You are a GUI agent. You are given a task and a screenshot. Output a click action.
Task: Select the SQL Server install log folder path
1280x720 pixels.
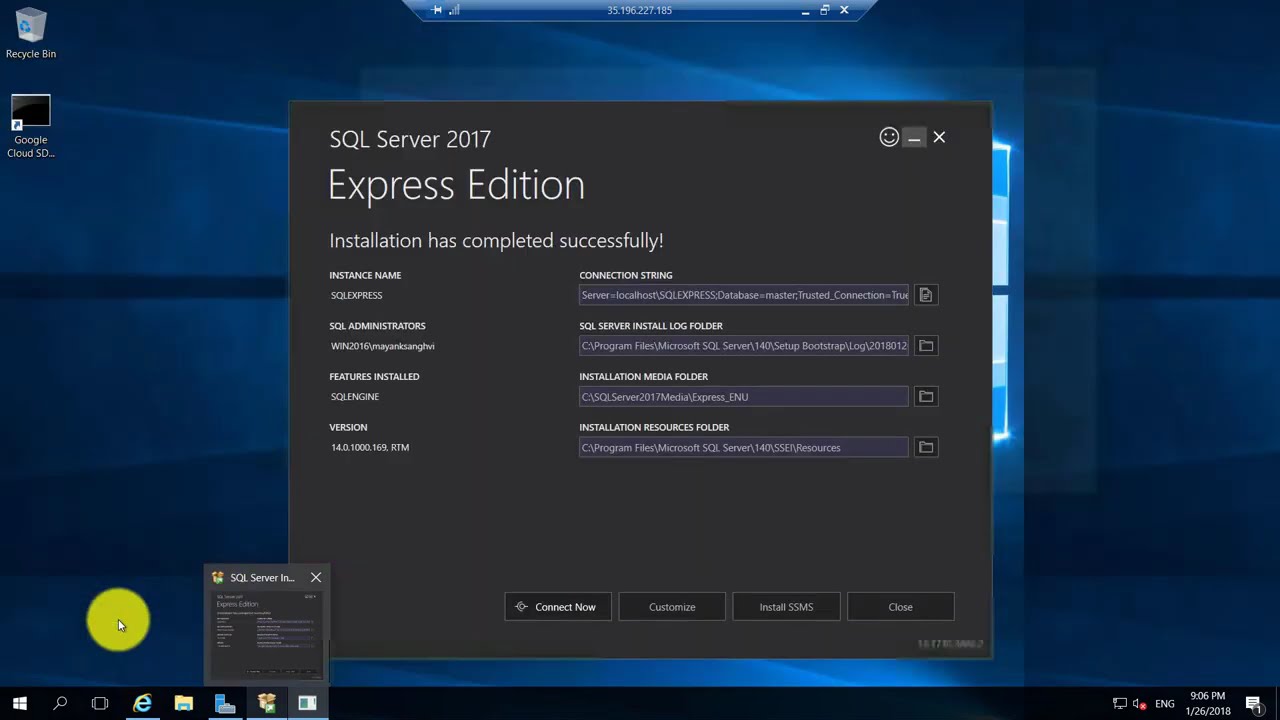click(744, 346)
